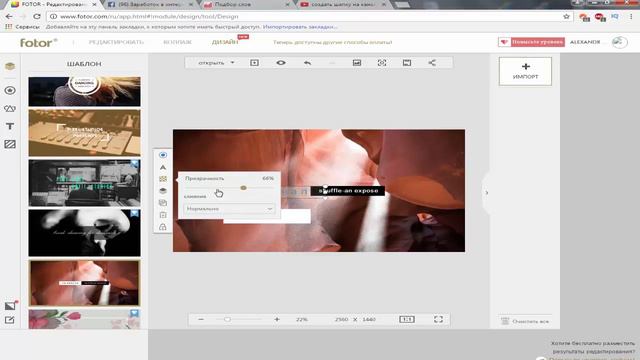Click the grid pattern icon in floating toolbar

(163, 179)
